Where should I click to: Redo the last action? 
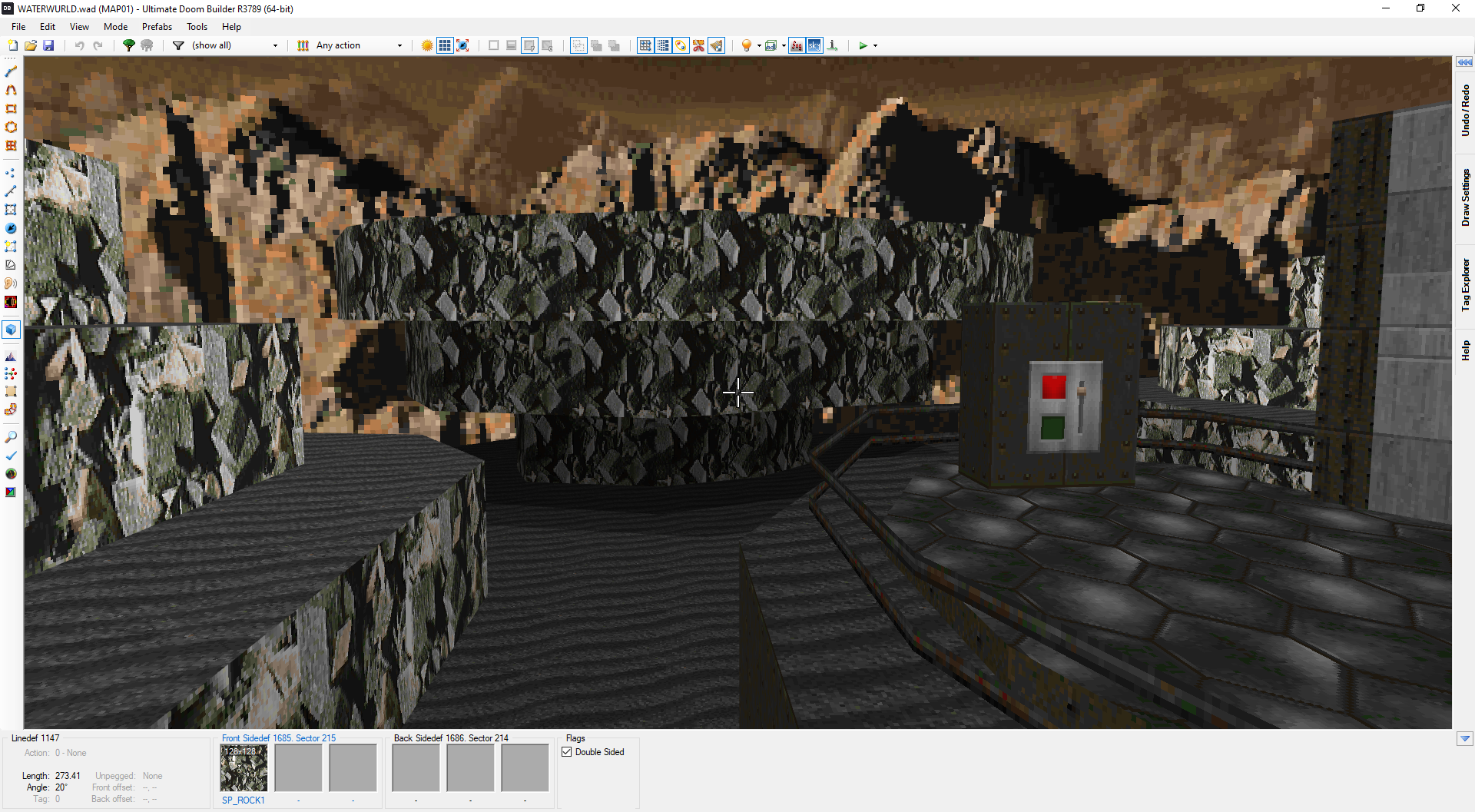point(98,45)
